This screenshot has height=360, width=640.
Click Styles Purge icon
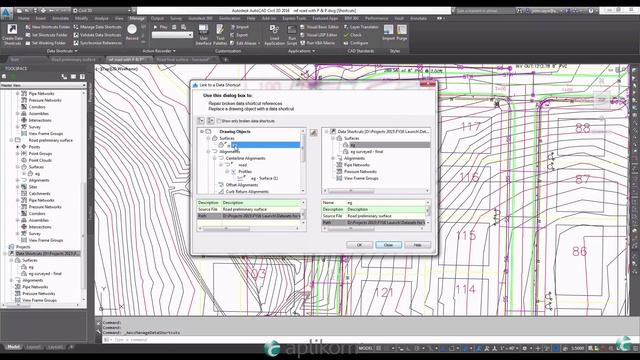[402, 32]
